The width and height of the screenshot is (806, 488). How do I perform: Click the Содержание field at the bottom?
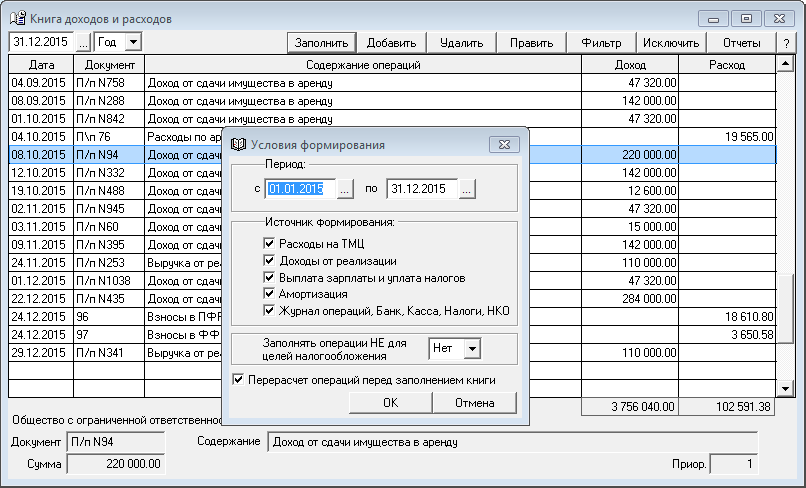pyautogui.click(x=512, y=442)
